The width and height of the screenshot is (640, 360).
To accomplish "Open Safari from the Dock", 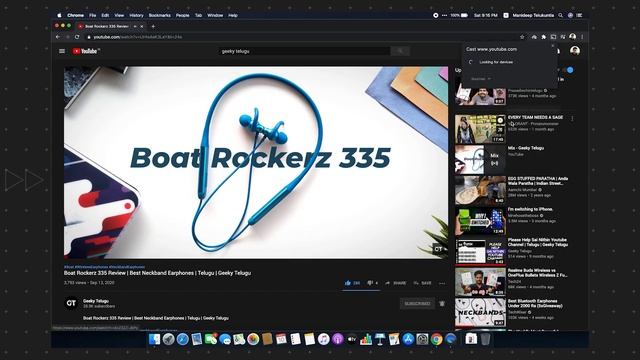I will 182,339.
